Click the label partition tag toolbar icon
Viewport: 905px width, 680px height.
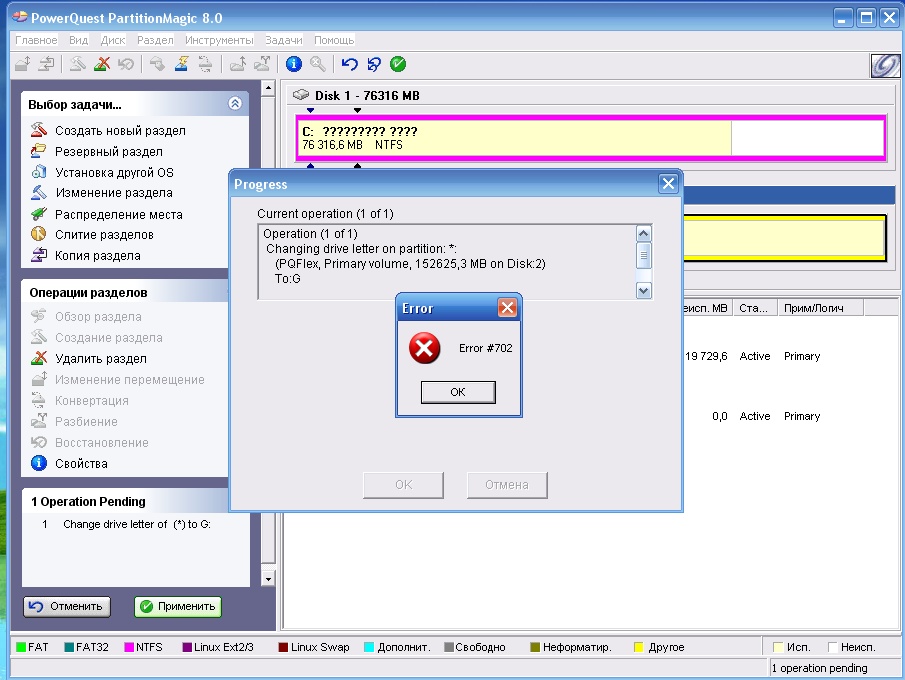click(x=157, y=63)
